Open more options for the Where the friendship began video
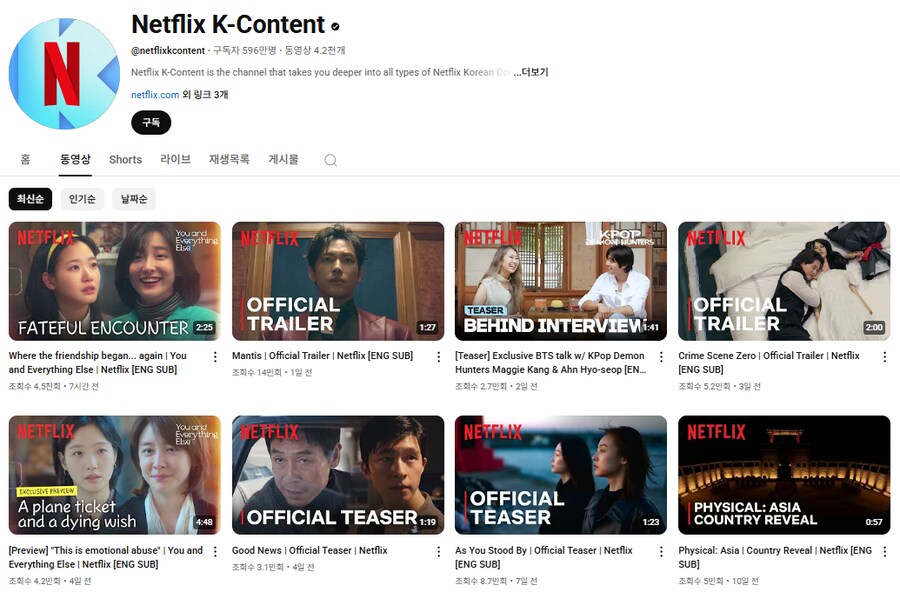Image resolution: width=900 pixels, height=592 pixels. coord(215,357)
